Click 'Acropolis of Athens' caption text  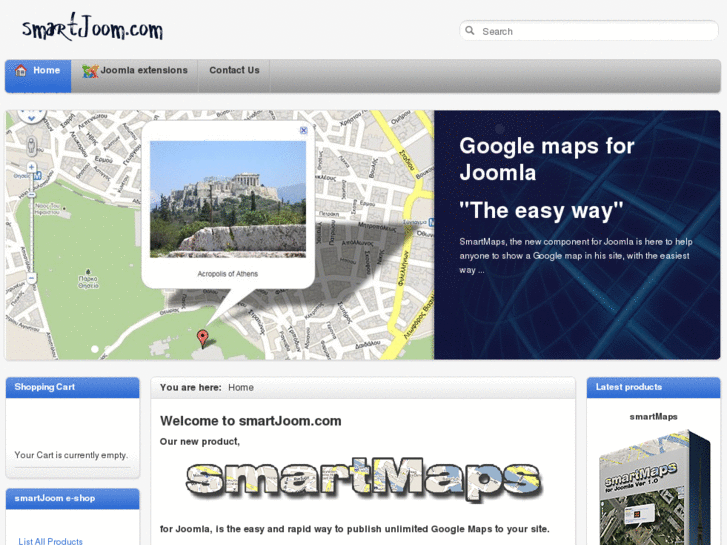point(228,274)
